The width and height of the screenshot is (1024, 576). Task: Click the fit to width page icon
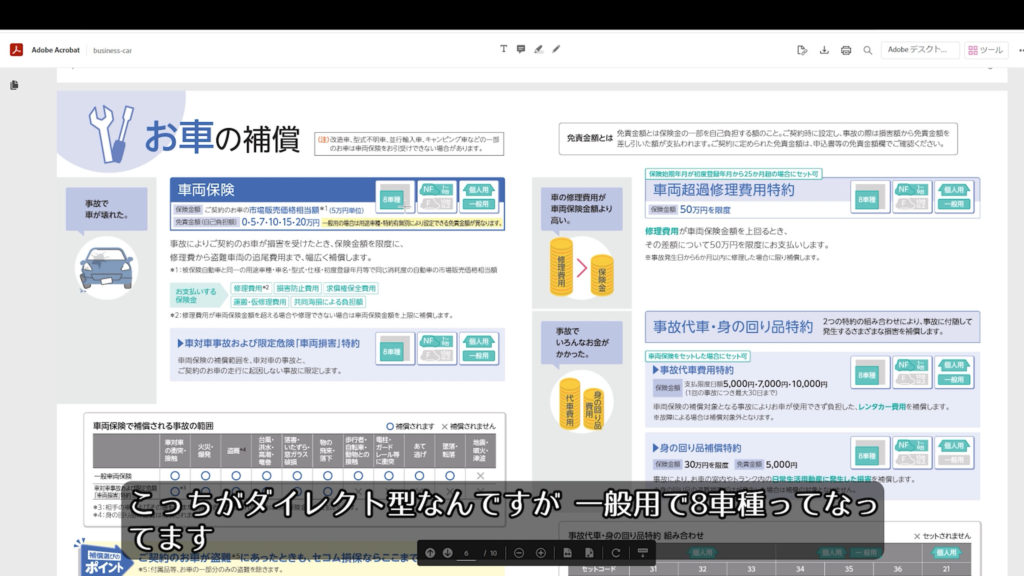(x=567, y=553)
